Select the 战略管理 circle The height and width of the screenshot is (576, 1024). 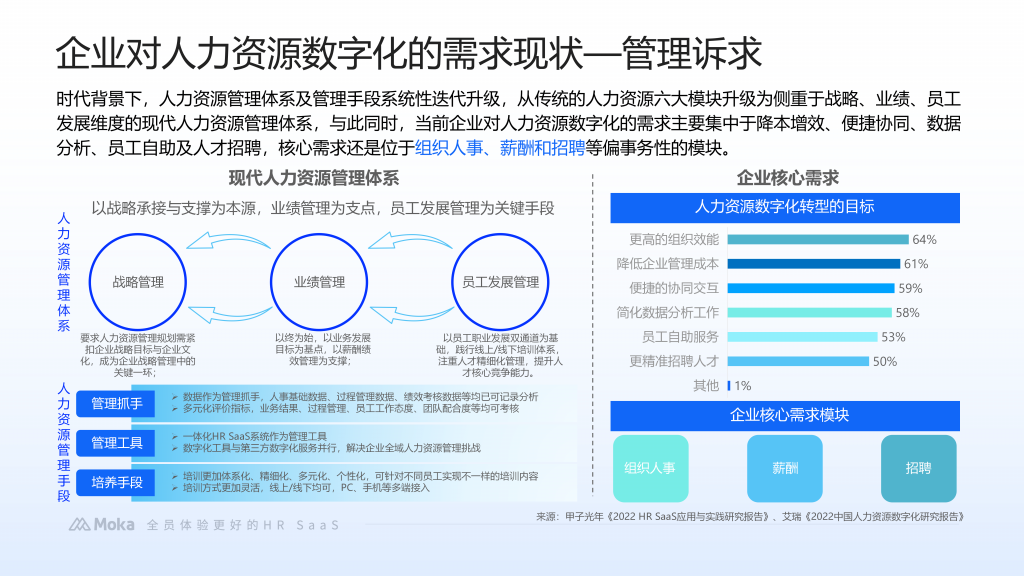(138, 282)
